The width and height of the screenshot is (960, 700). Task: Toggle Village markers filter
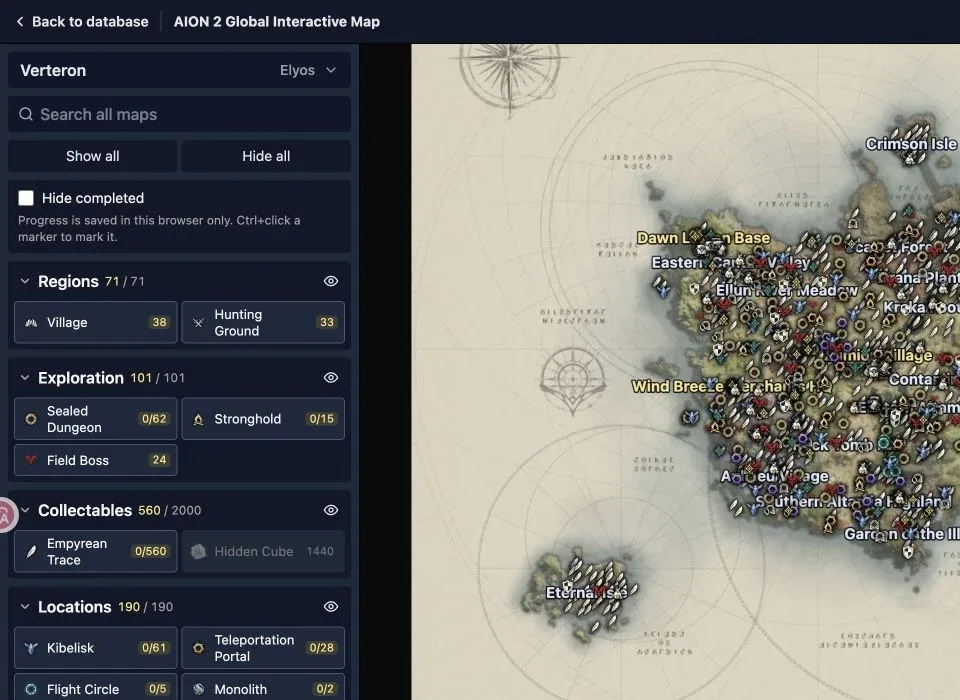pos(96,322)
